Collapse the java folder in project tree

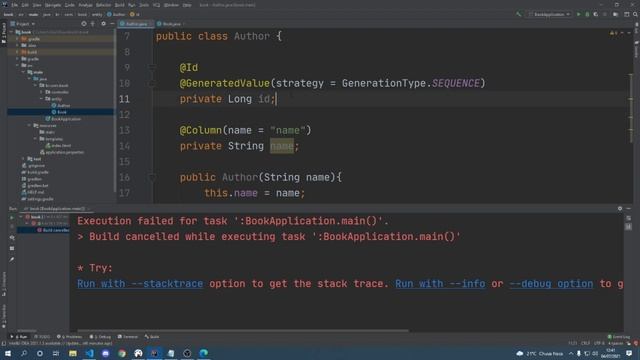coord(29,78)
